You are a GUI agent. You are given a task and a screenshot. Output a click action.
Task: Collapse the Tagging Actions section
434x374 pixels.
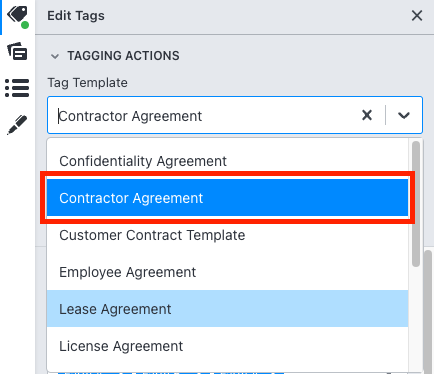click(x=55, y=56)
